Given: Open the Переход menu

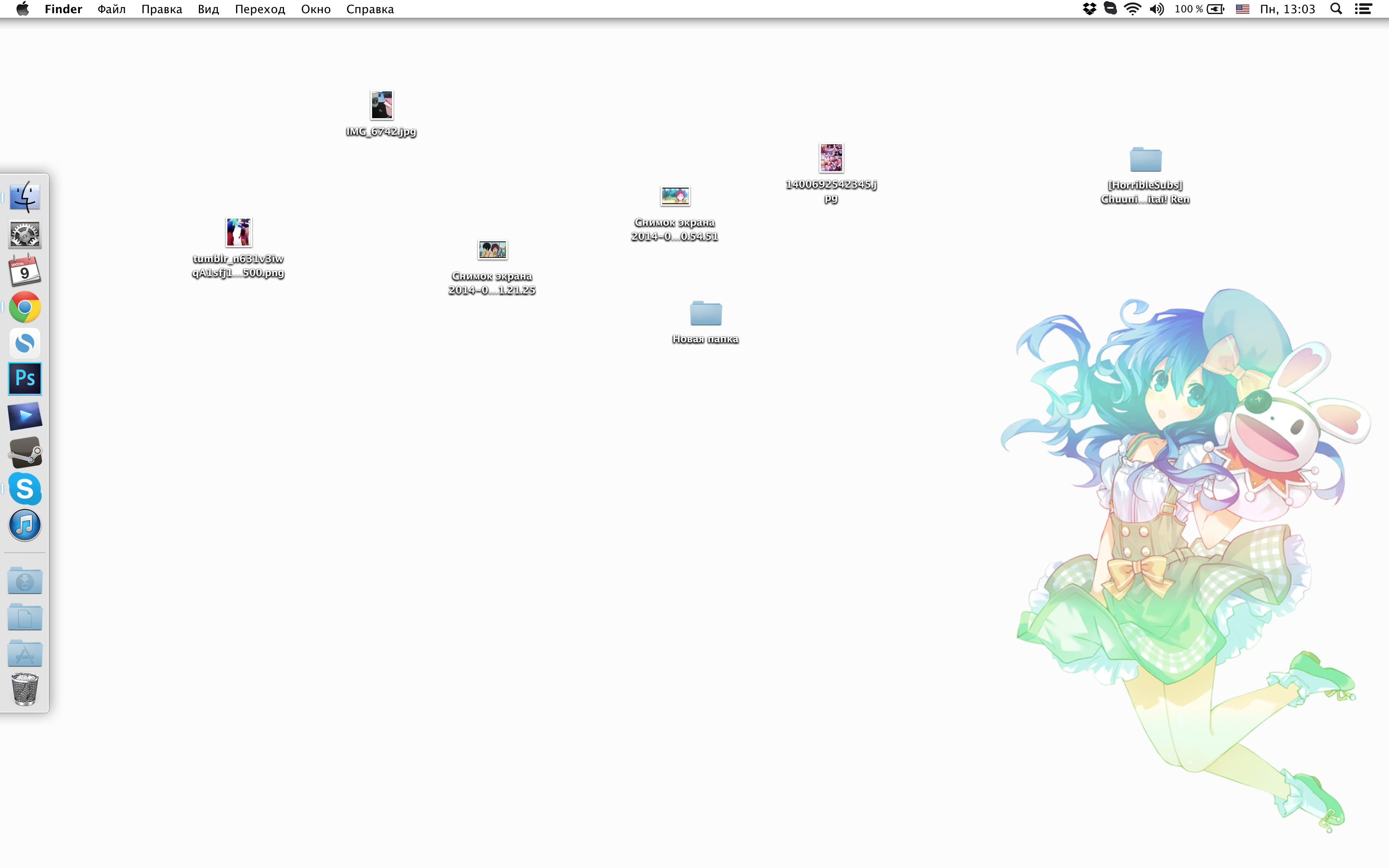Looking at the screenshot, I should (260, 9).
